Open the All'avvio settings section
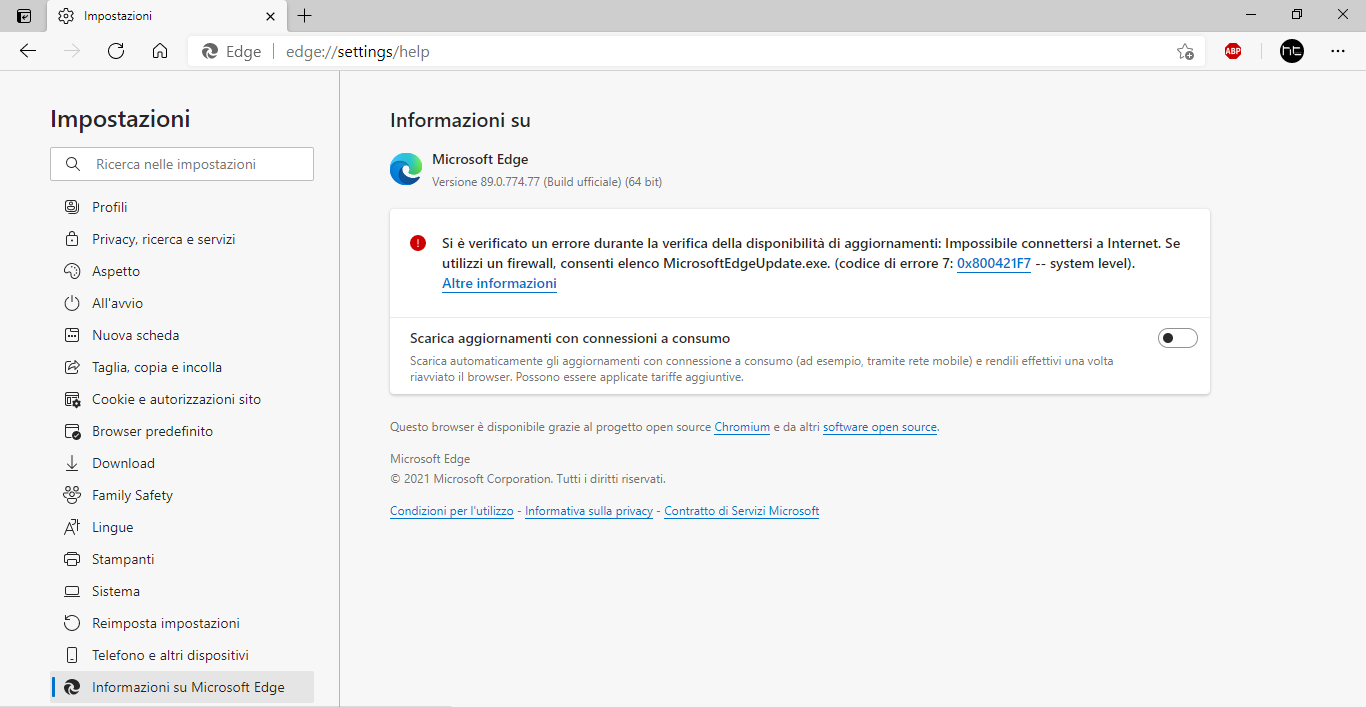 182,303
